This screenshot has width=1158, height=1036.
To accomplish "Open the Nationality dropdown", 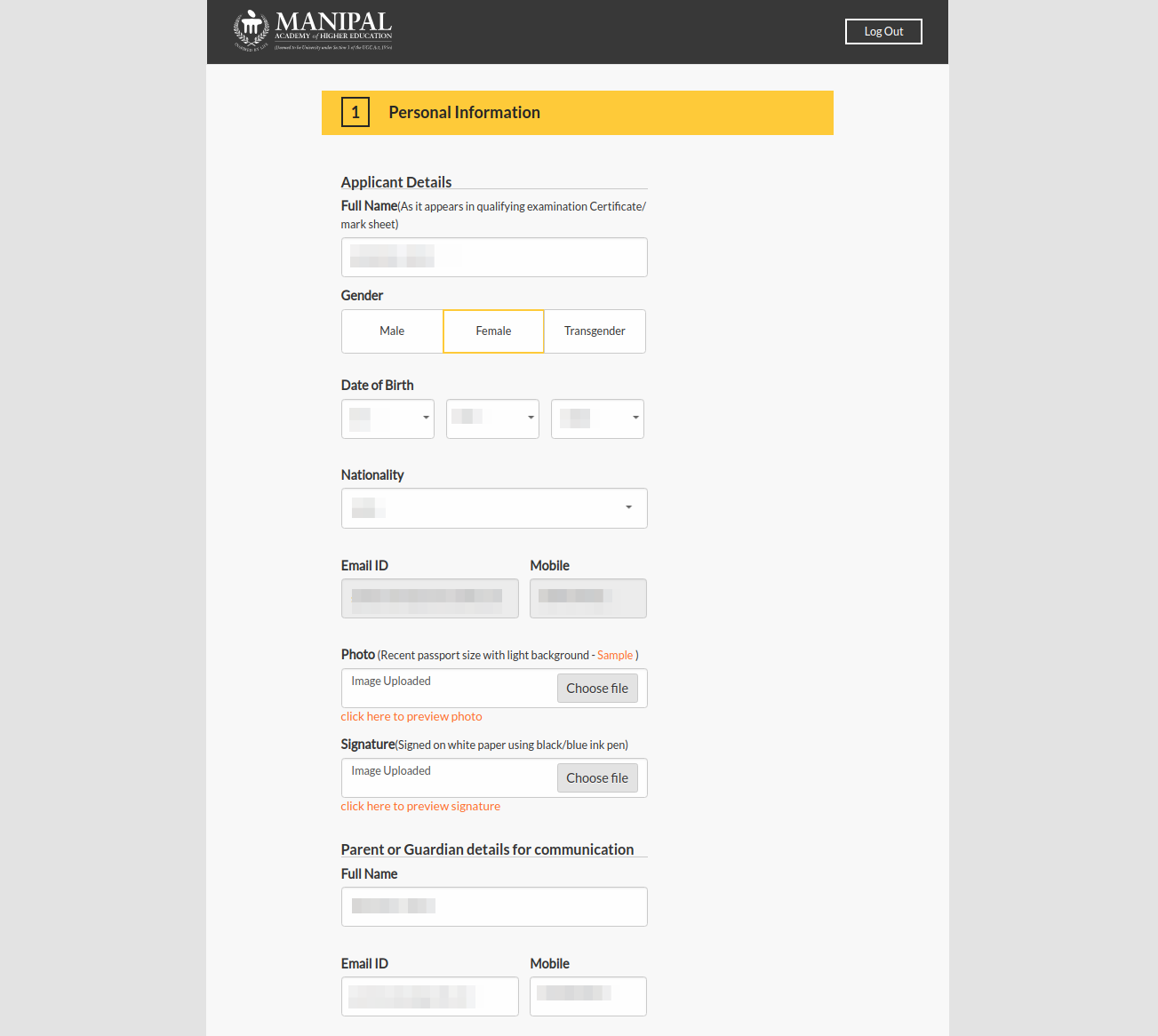I will tap(494, 507).
